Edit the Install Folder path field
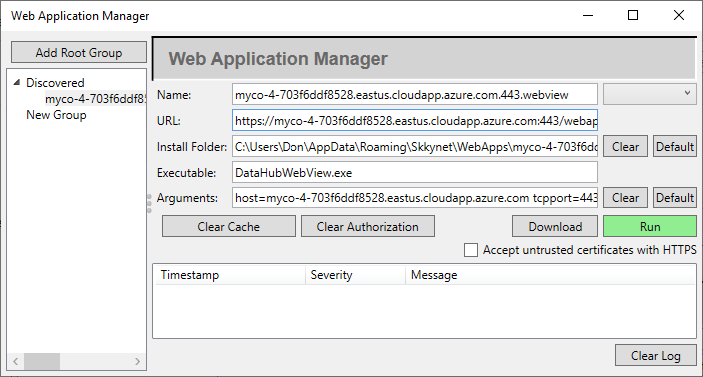Viewport: 703px width, 377px height. coord(415,147)
